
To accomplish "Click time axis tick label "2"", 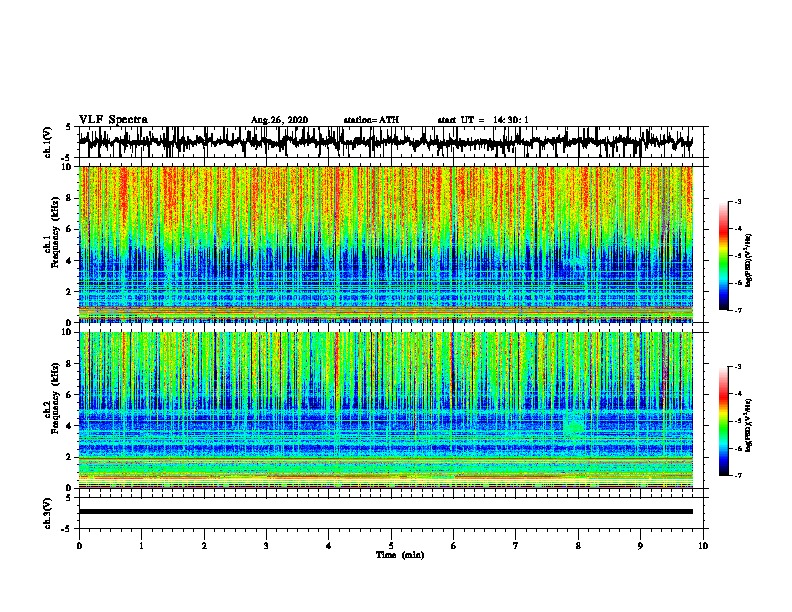I will pyautogui.click(x=204, y=545).
